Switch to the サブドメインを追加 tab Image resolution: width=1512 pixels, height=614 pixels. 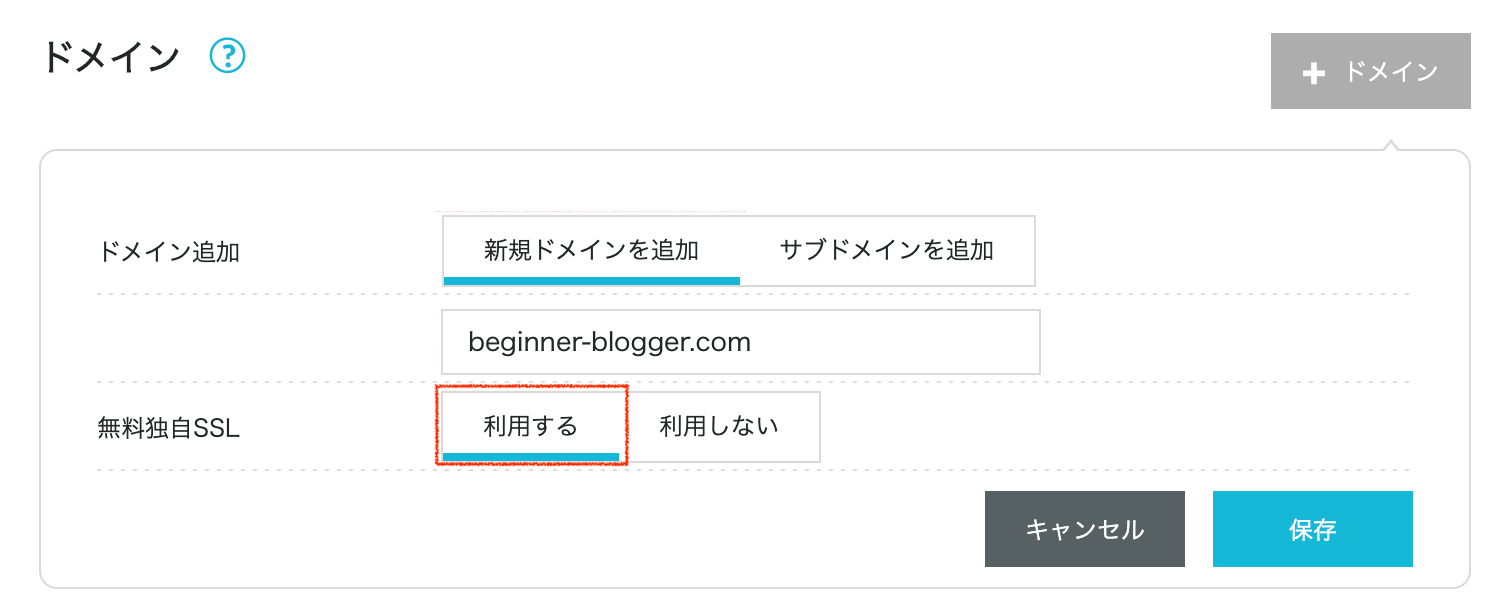(x=886, y=250)
